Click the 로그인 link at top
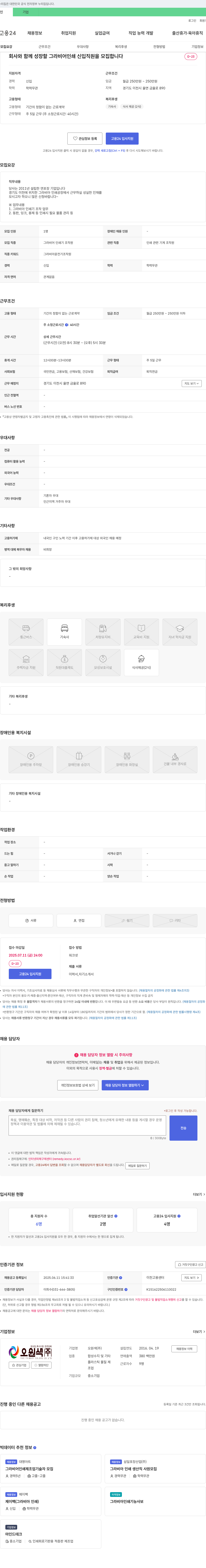Image resolution: width=206 pixels, height=1568 pixels. [192, 21]
